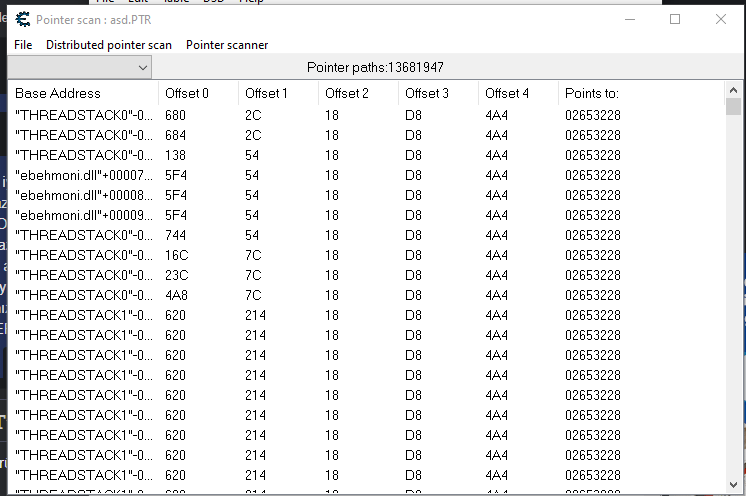The image size is (746, 496).
Task: Sort by Offset 2 column header
Action: 358,93
